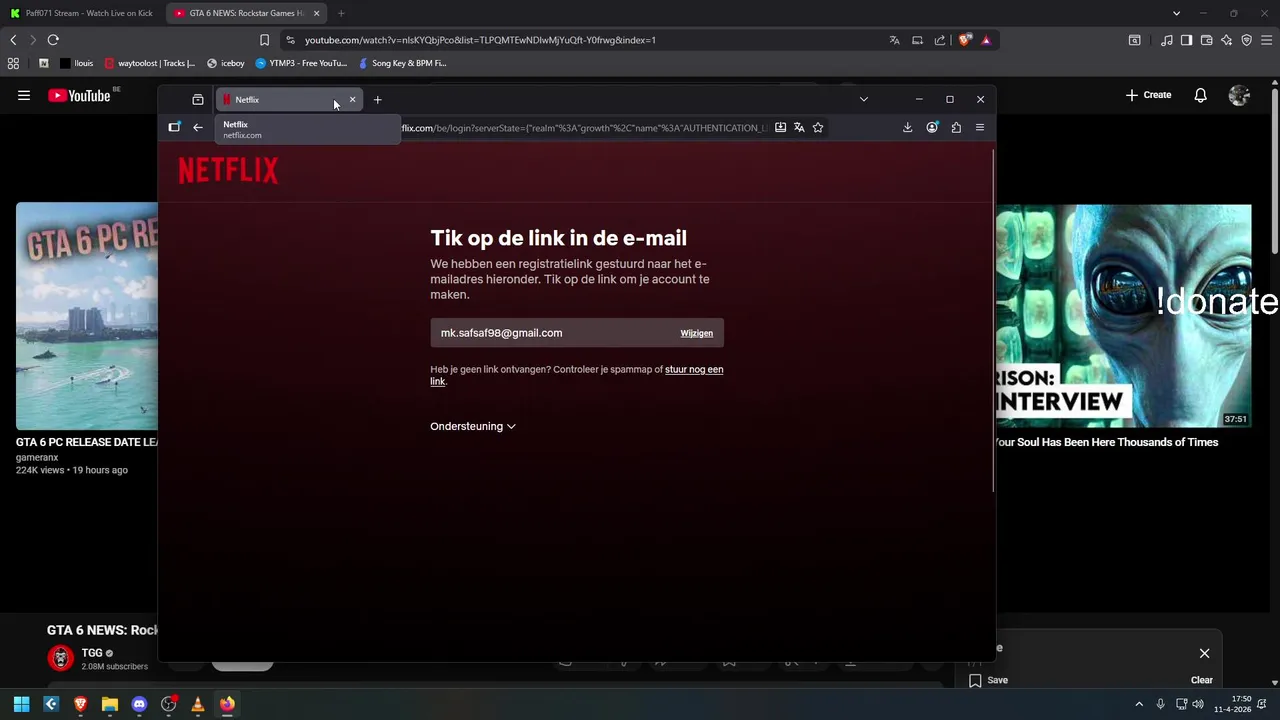Click the Netflix page vertical scrollbar
The image size is (1280, 720).
point(992,320)
